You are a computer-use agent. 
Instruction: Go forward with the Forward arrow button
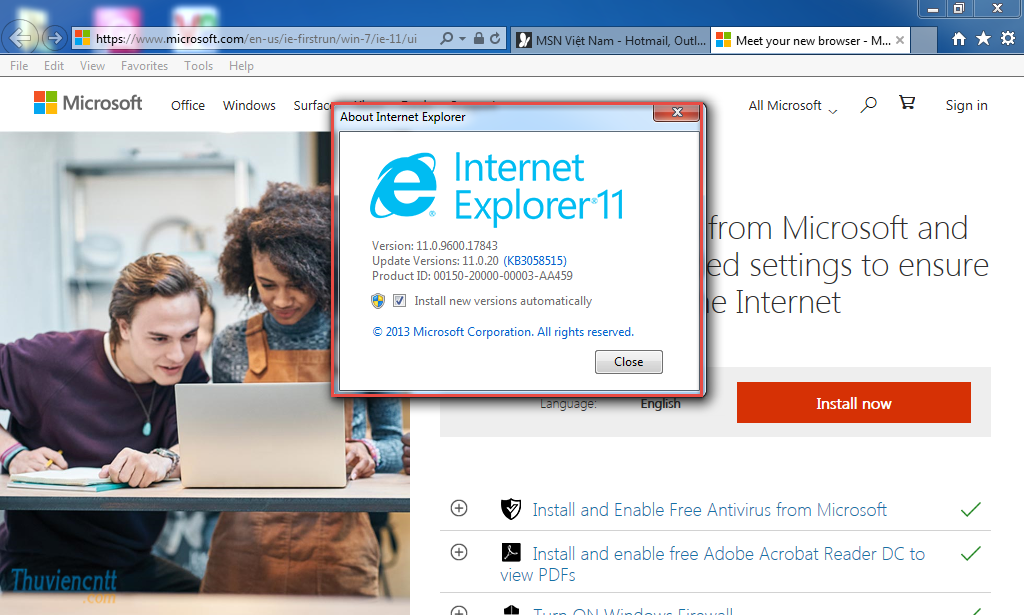click(x=55, y=39)
